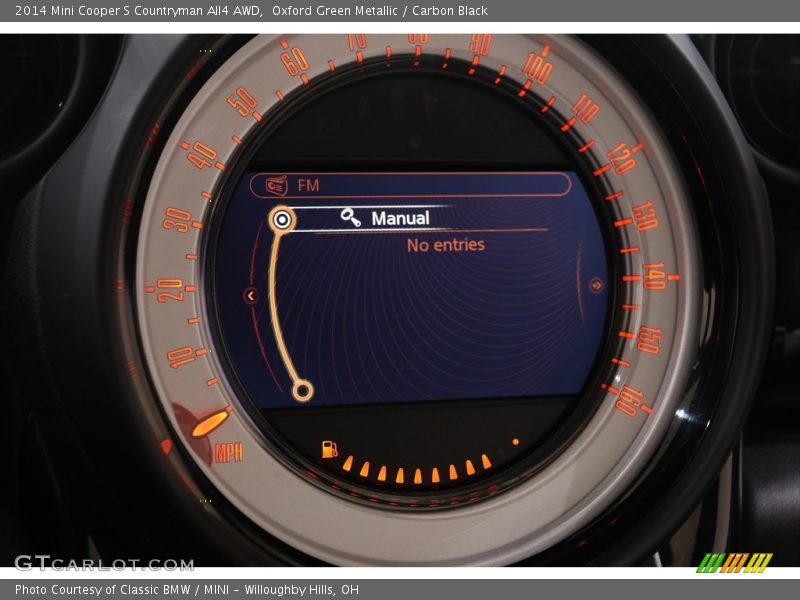800x600 pixels.
Task: Click the magnifier icon beside Manual
Action: pyautogui.click(x=351, y=217)
